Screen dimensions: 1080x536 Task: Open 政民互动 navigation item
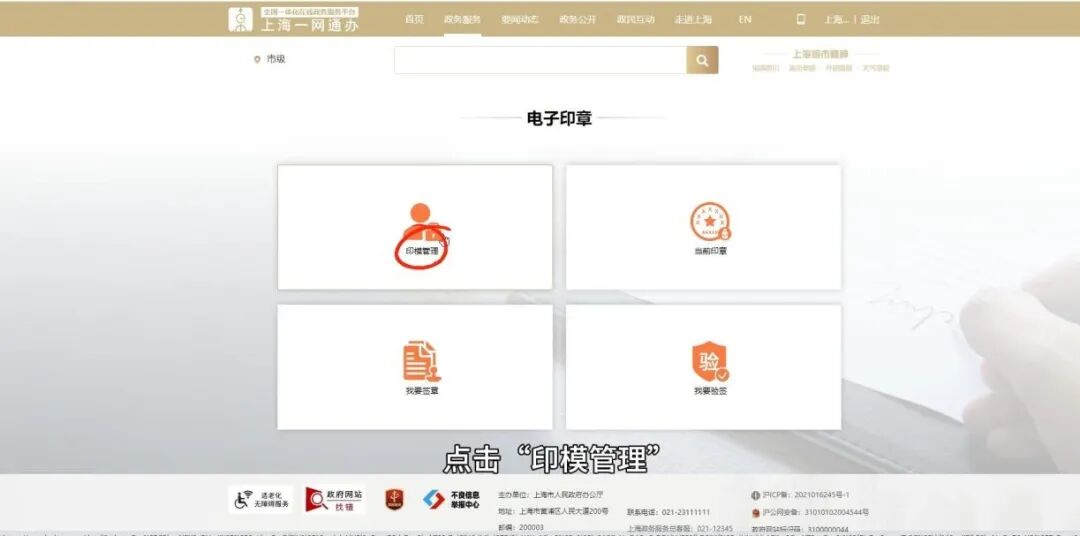[x=635, y=19]
